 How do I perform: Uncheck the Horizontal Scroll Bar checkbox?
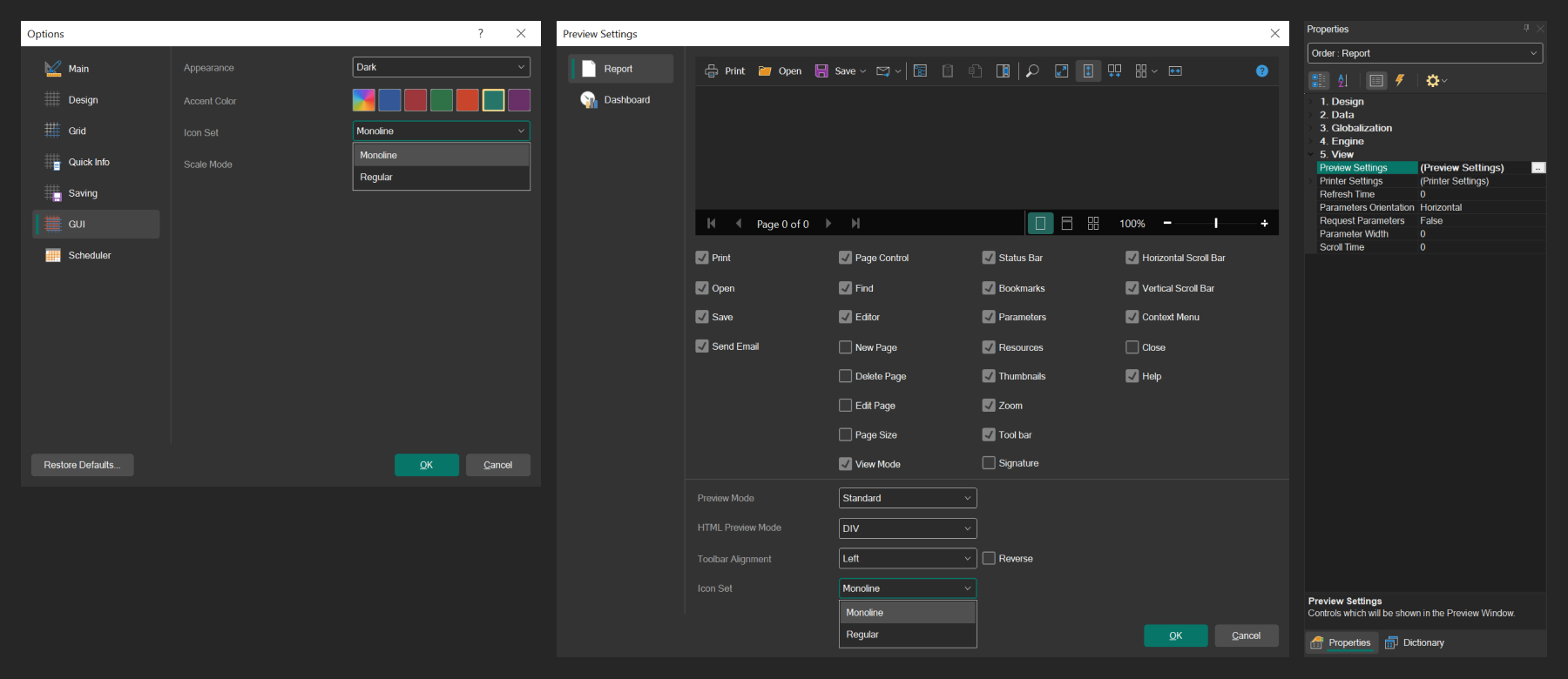coord(1132,258)
